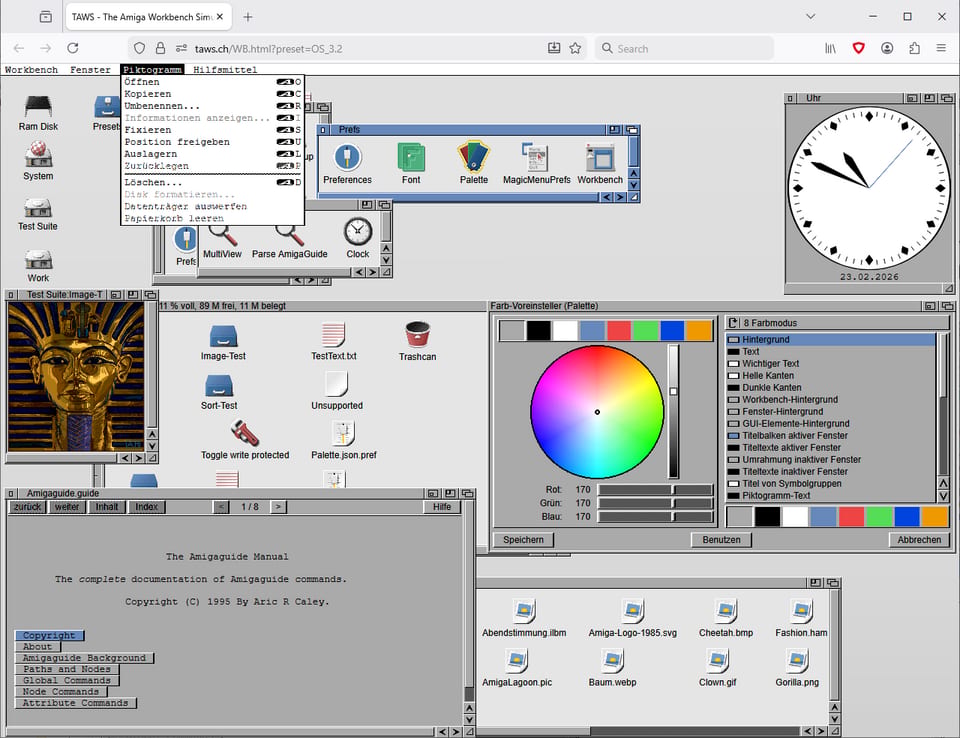
Task: Adjust the Rot color slider
Action: [655, 490]
